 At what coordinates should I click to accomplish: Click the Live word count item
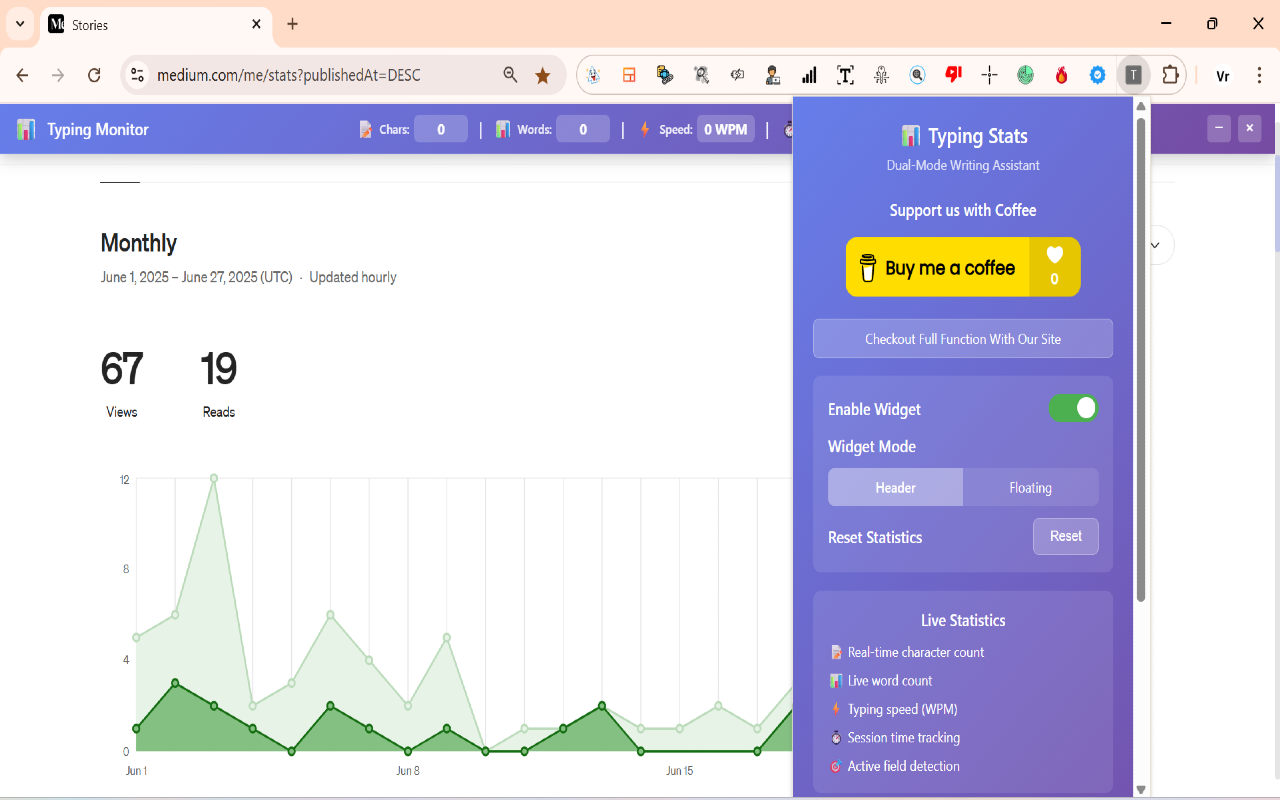pyautogui.click(x=881, y=680)
